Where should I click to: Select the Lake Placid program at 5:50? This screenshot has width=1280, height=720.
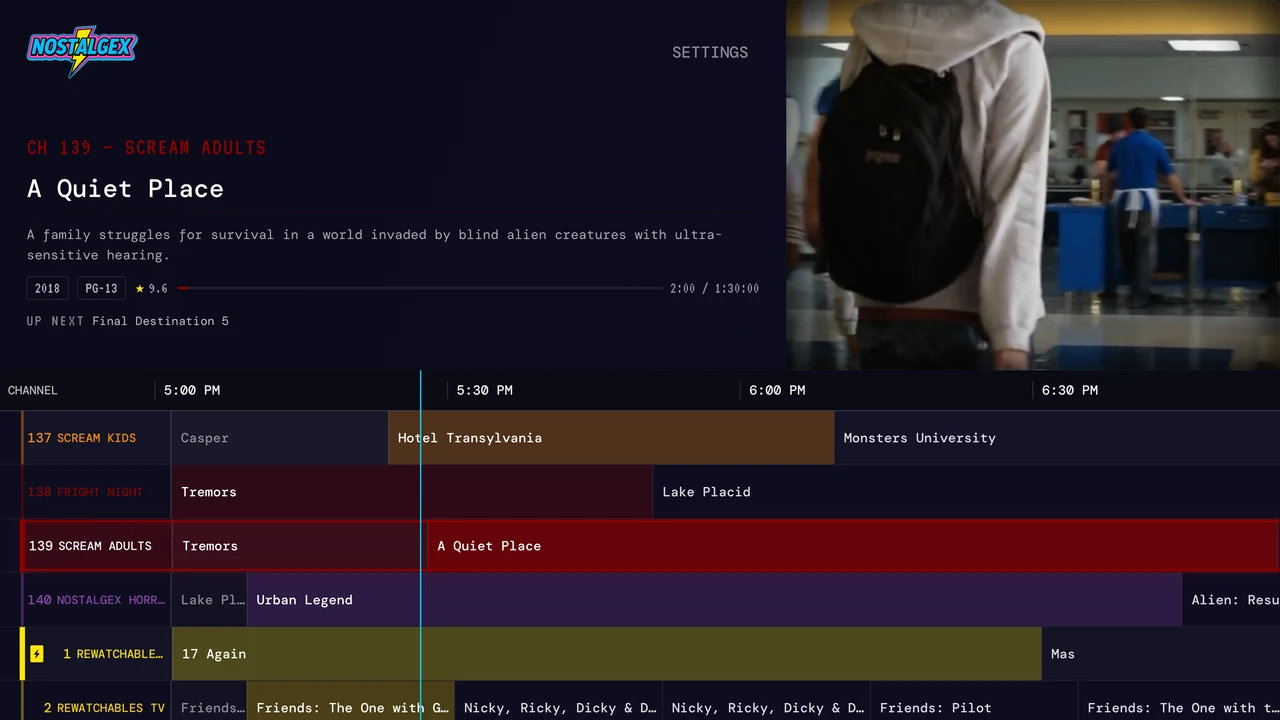tap(966, 492)
